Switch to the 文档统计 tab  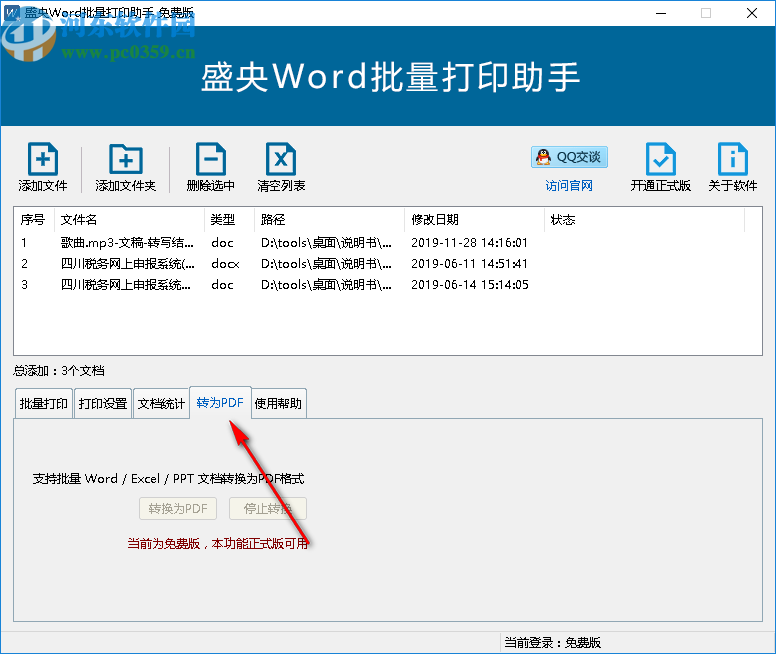tap(161, 403)
